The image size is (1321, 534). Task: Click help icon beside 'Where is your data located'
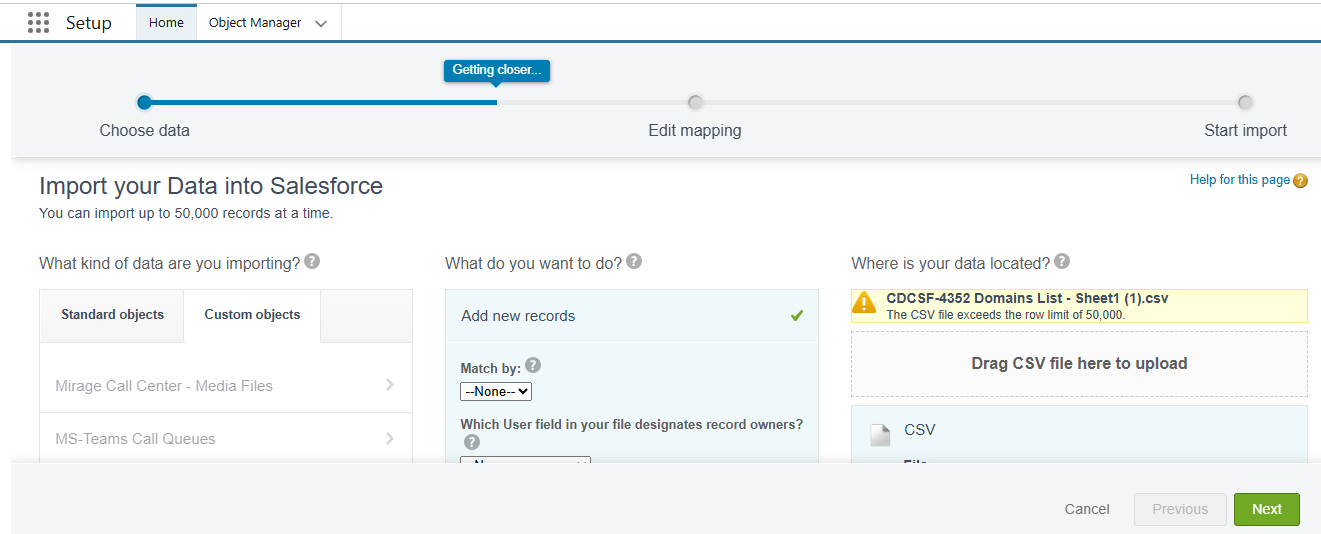[1062, 262]
